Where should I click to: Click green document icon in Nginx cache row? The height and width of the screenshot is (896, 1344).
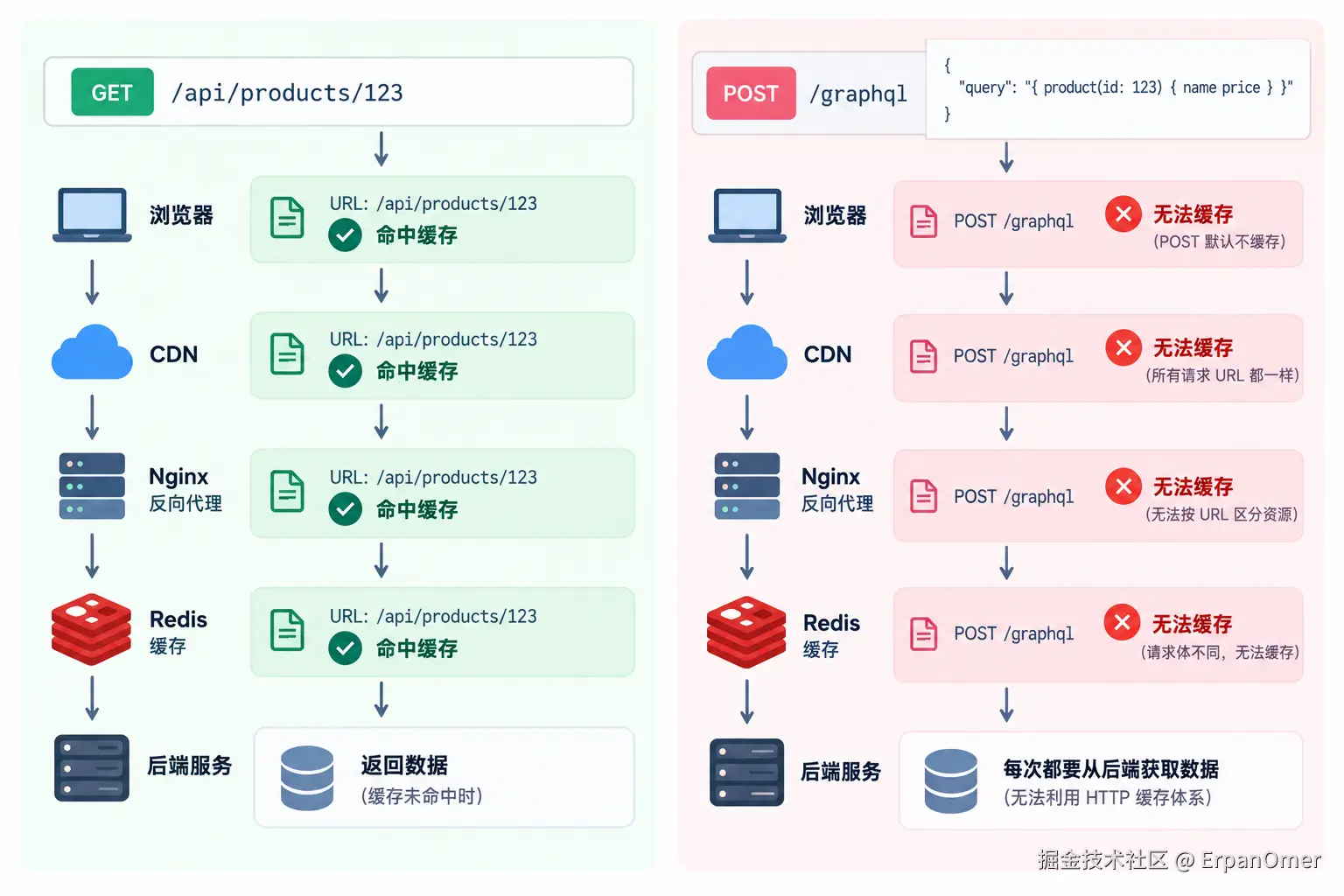pyautogui.click(x=287, y=491)
